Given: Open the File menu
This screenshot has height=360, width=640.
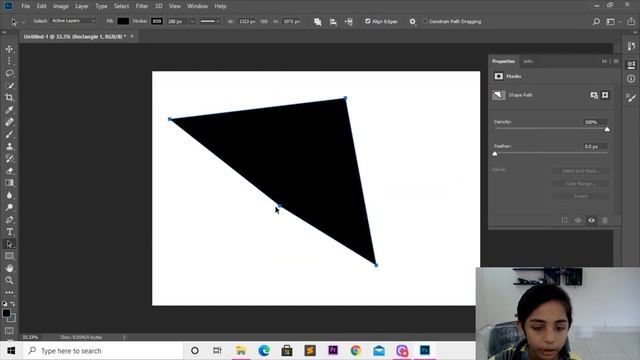Looking at the screenshot, I should click(26, 6).
